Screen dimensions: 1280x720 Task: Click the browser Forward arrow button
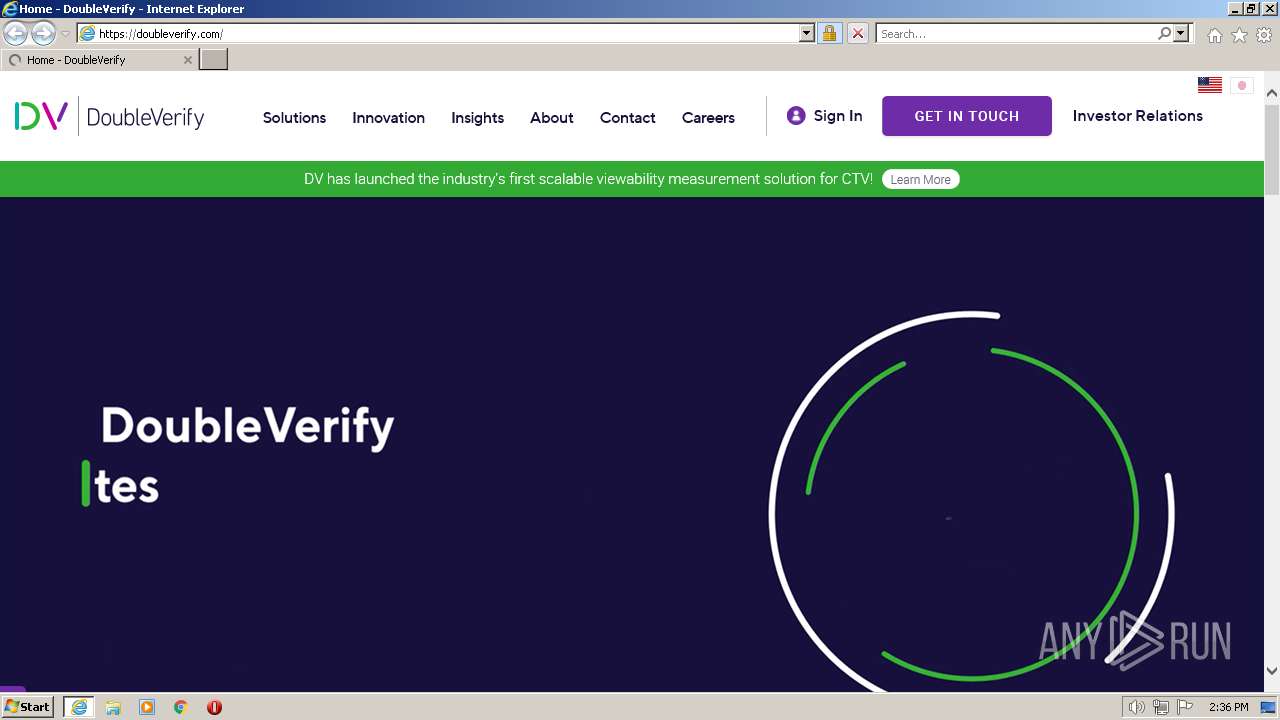(x=43, y=34)
